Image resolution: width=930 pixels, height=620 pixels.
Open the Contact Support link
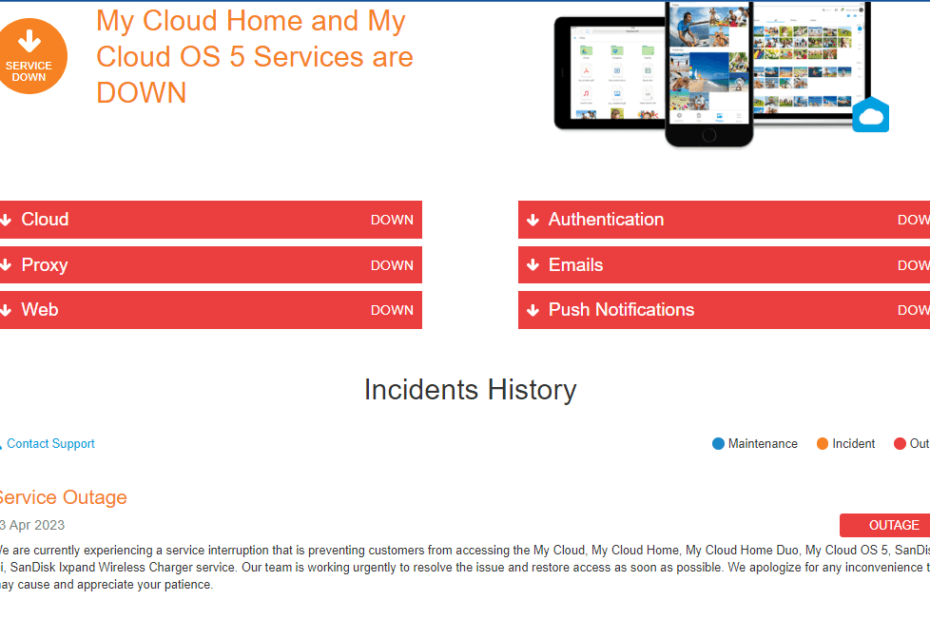pos(51,444)
